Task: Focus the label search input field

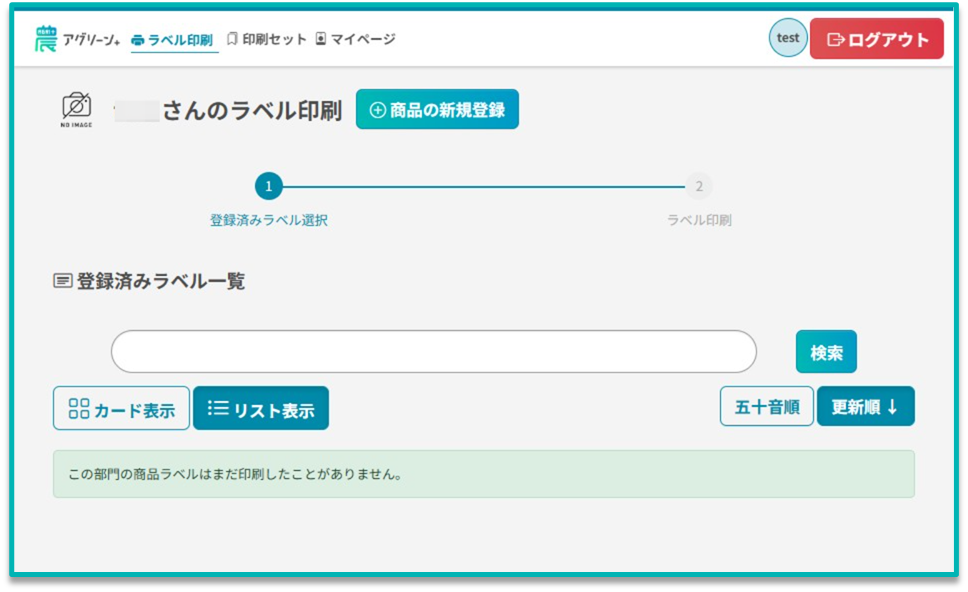Action: 433,352
